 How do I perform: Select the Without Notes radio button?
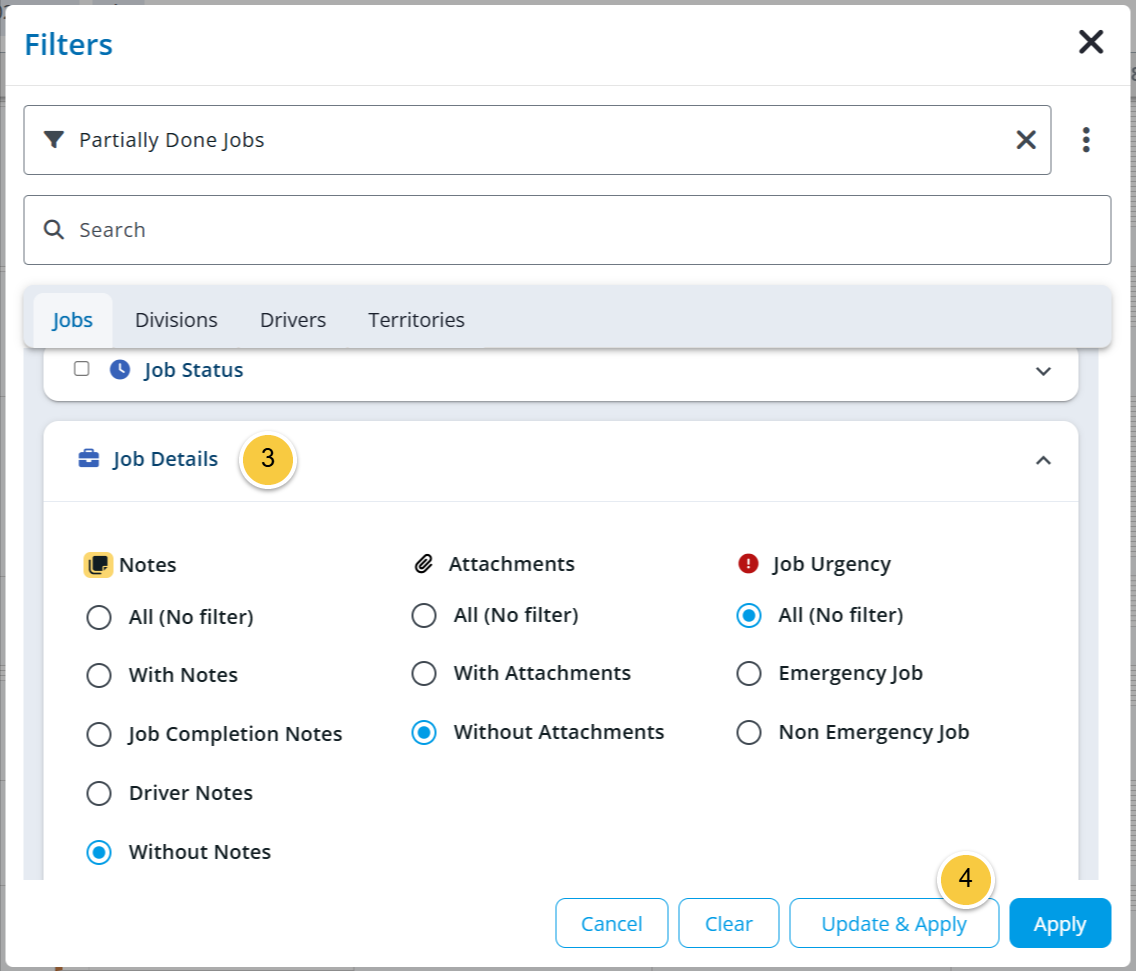[x=99, y=852]
